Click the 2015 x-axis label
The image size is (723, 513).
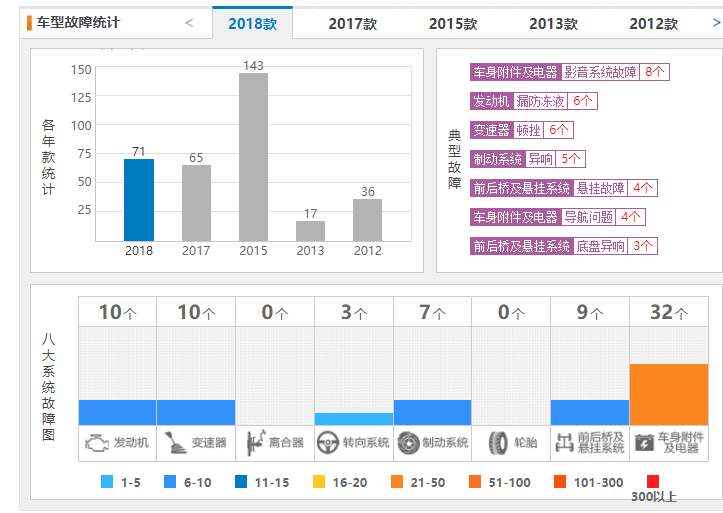tap(253, 251)
